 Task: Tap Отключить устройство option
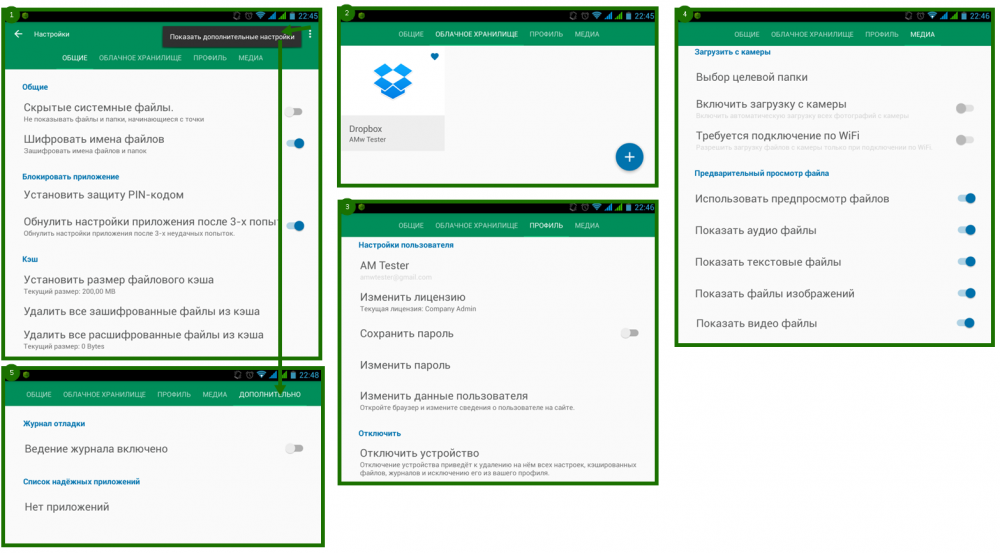pos(497,462)
